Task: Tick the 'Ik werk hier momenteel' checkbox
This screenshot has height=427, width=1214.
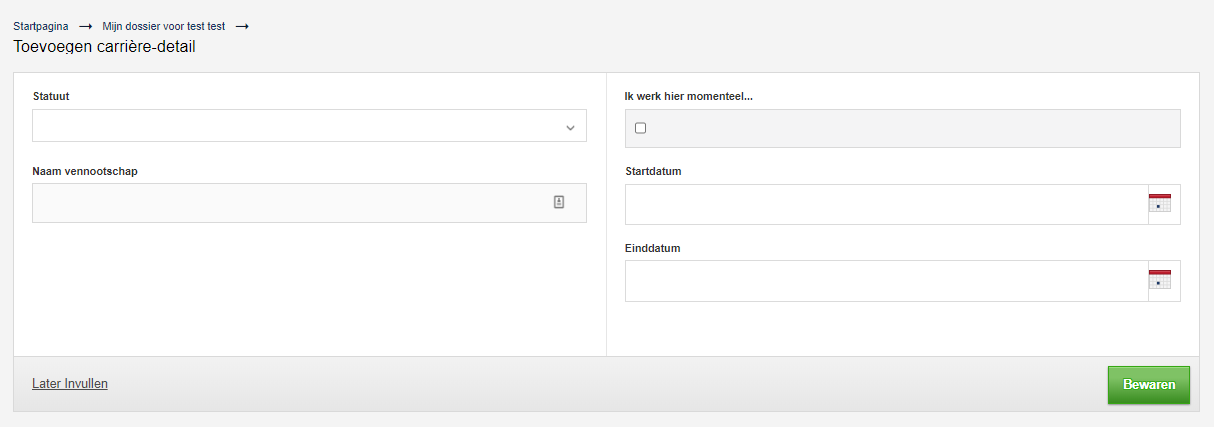Action: pyautogui.click(x=641, y=128)
